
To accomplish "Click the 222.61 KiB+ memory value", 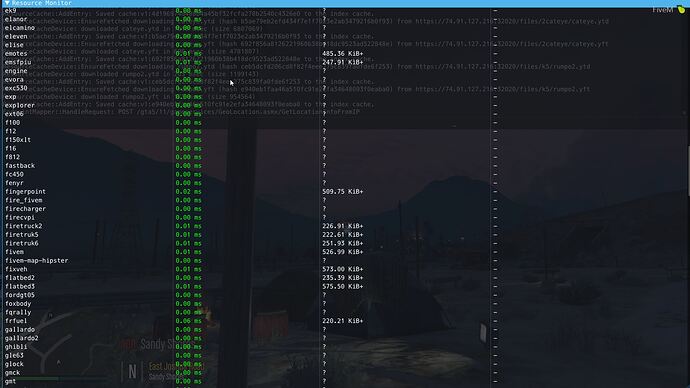I will tap(343, 235).
